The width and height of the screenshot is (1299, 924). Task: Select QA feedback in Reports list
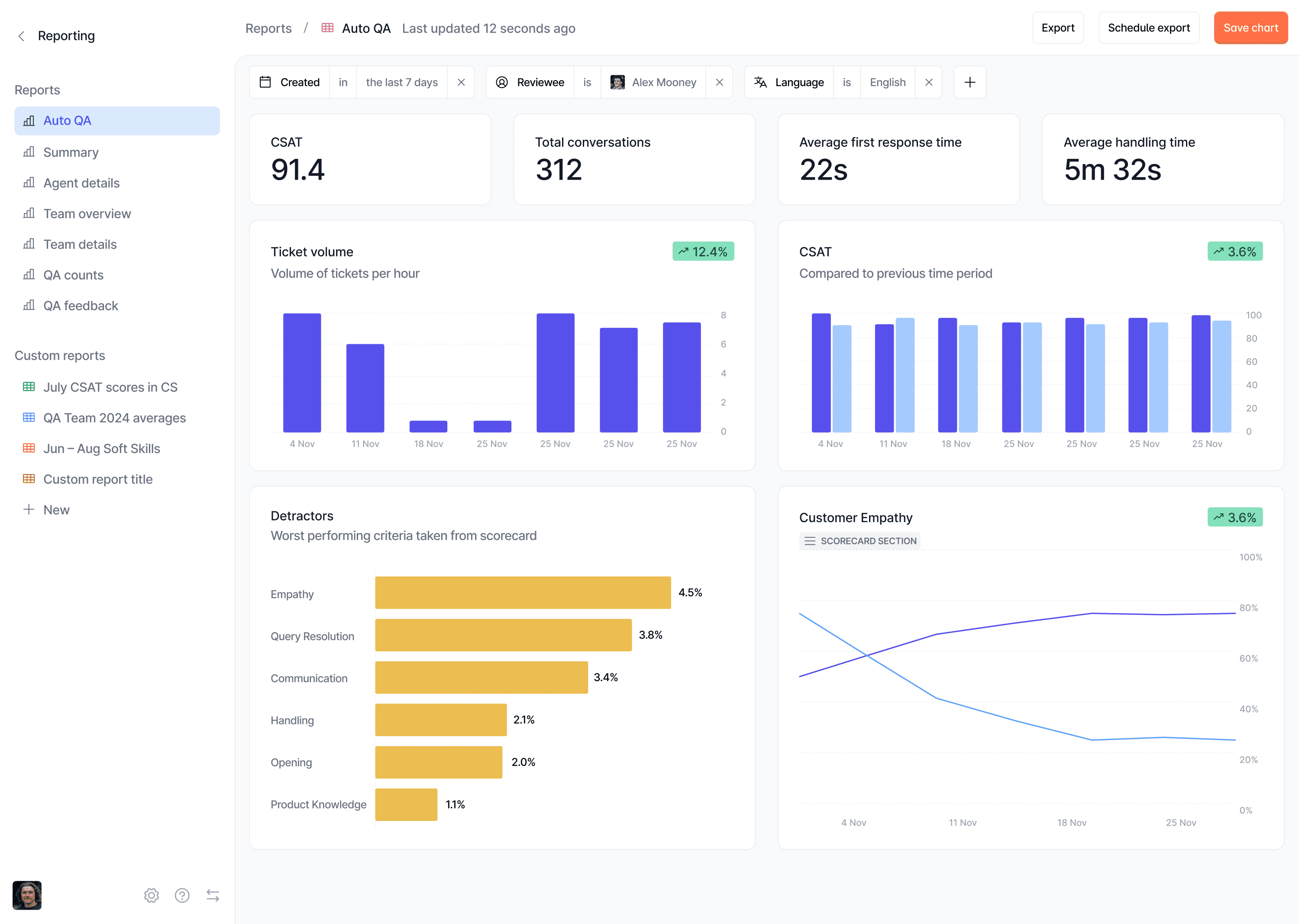[81, 306]
